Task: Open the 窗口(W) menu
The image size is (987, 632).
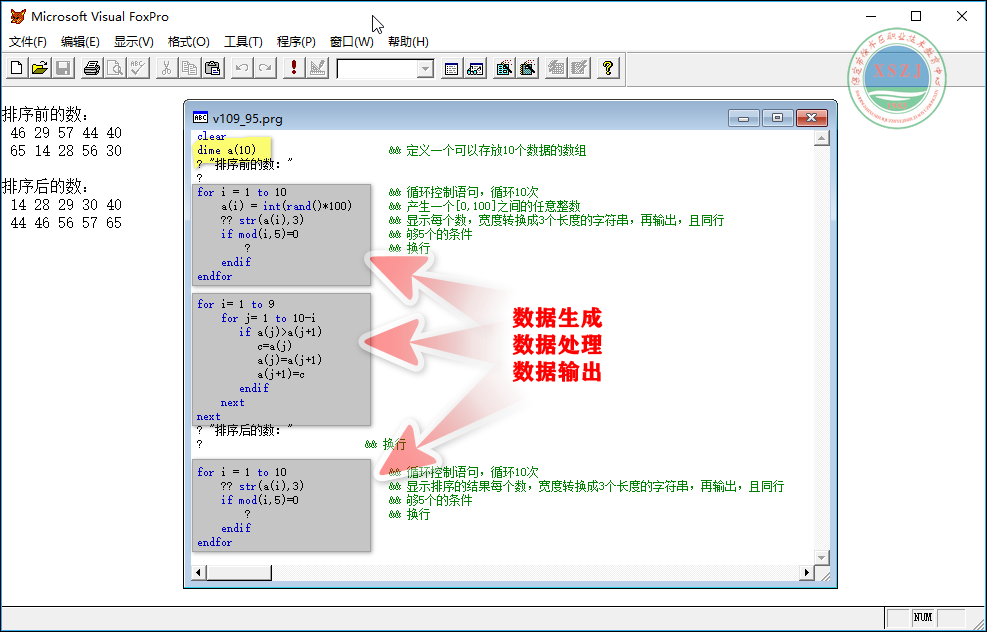Action: pos(351,42)
